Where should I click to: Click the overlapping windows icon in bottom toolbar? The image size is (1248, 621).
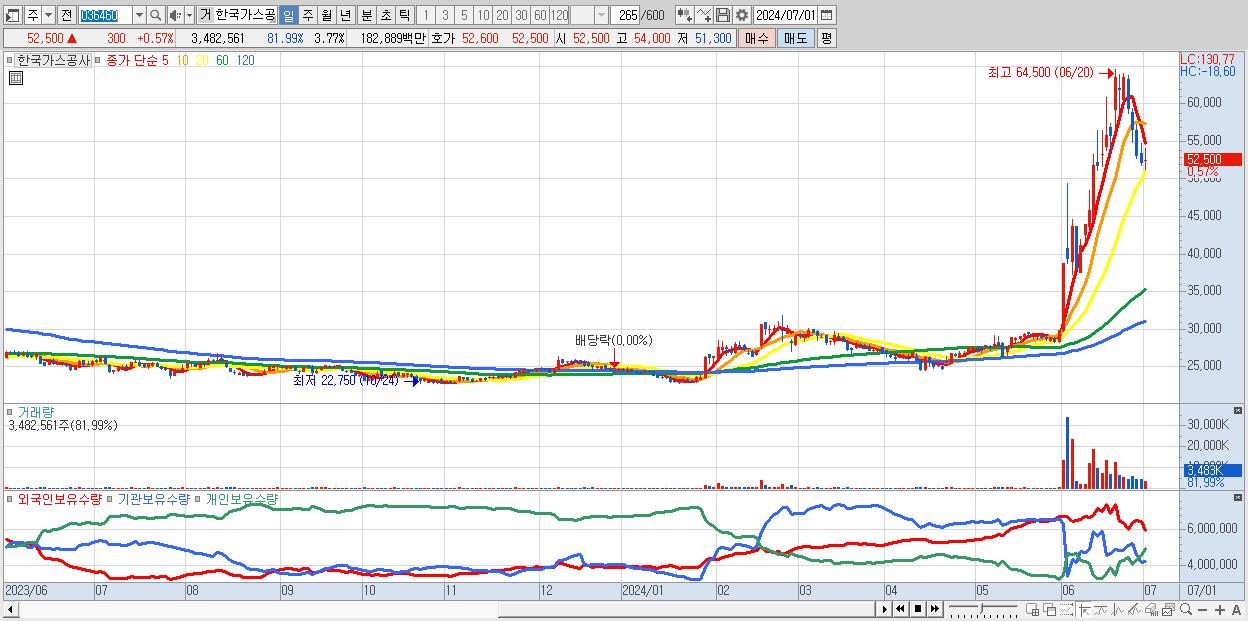(1049, 610)
